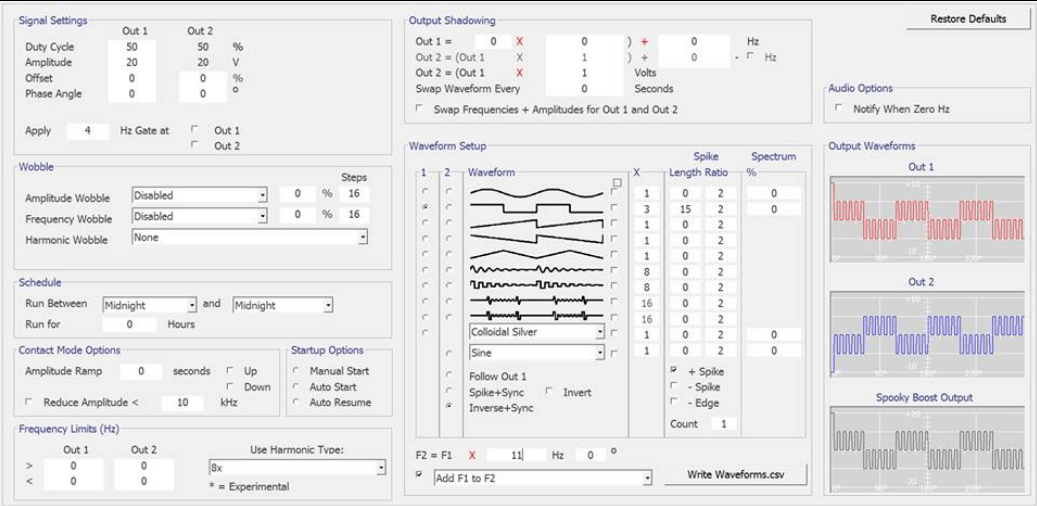
Task: Select Auto Resume radio button
Action: tap(296, 401)
